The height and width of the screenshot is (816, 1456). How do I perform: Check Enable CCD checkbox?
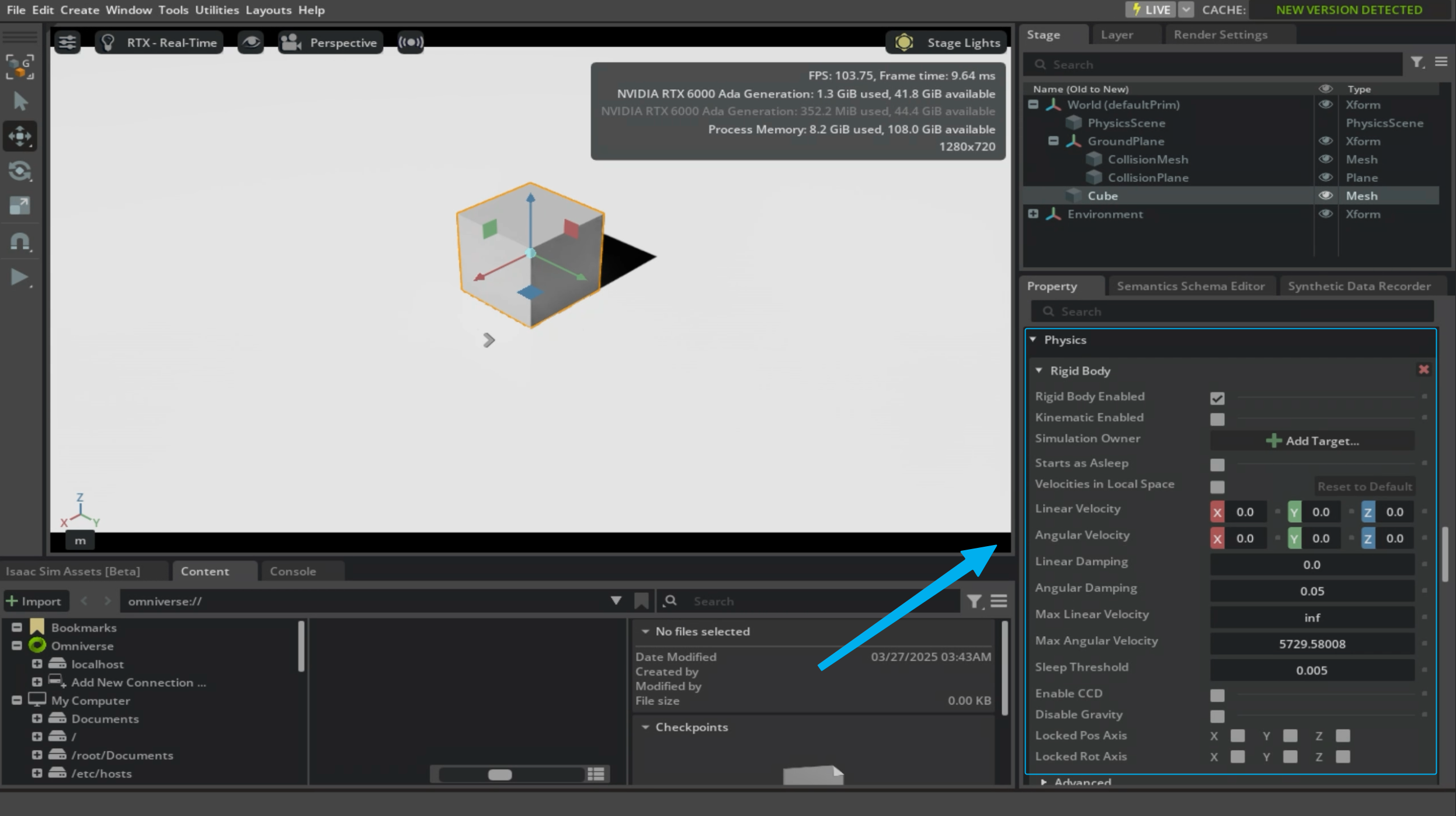point(1217,695)
